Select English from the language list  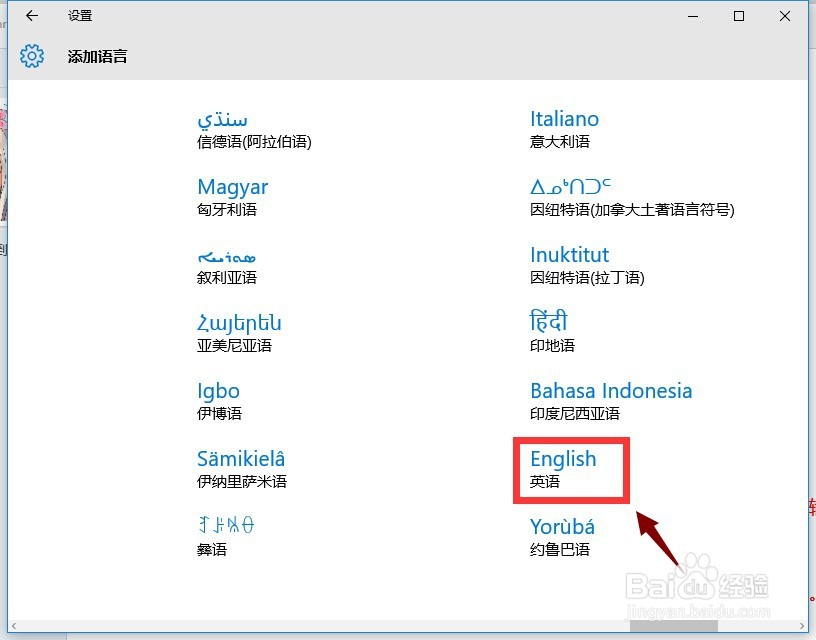tap(565, 469)
